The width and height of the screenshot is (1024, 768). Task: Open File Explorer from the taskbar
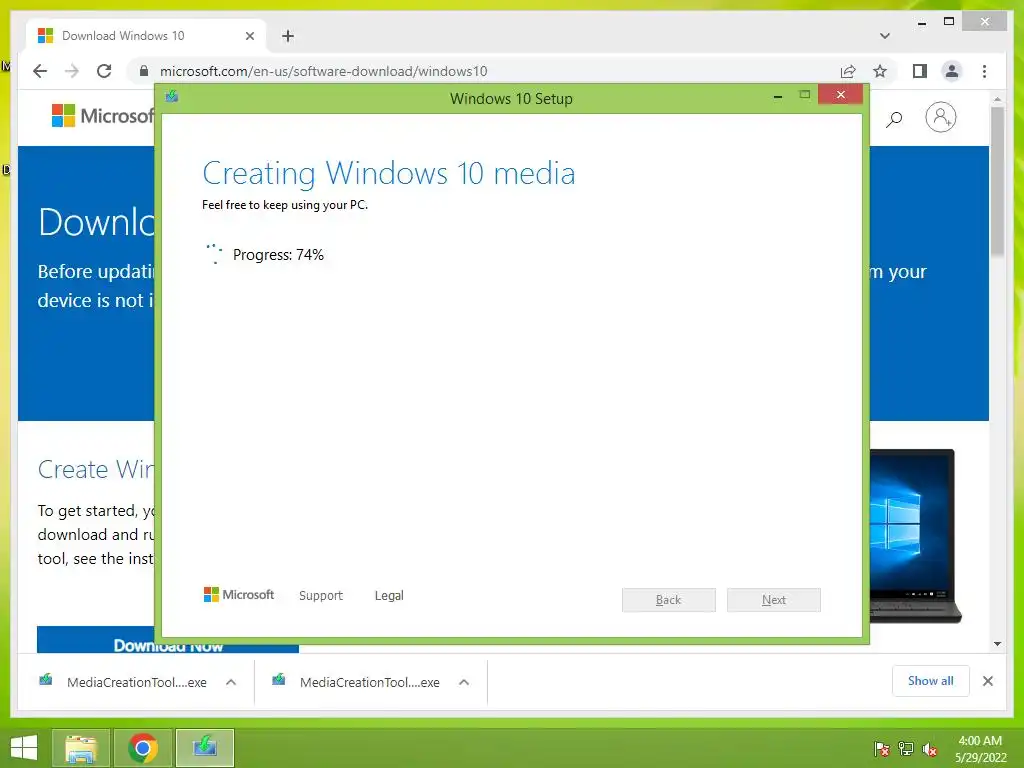click(x=80, y=748)
